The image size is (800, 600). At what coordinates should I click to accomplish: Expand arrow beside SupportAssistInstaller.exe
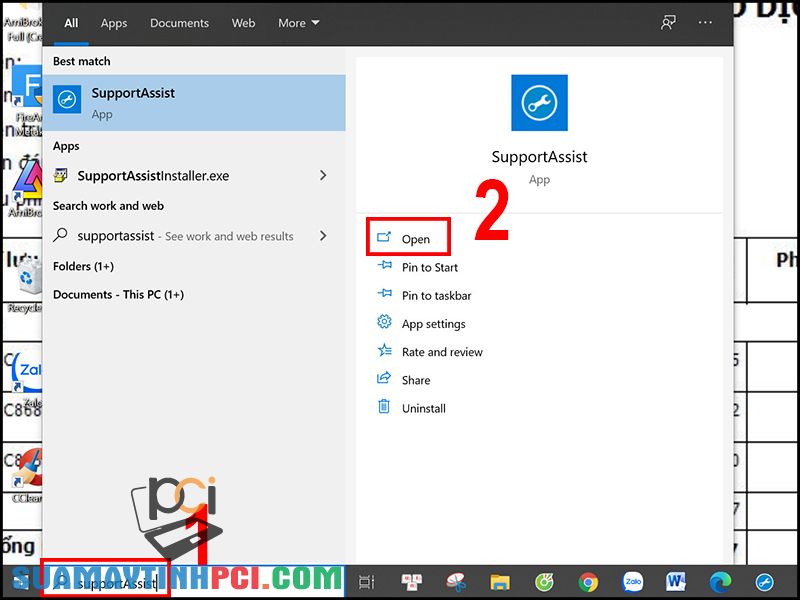[323, 176]
